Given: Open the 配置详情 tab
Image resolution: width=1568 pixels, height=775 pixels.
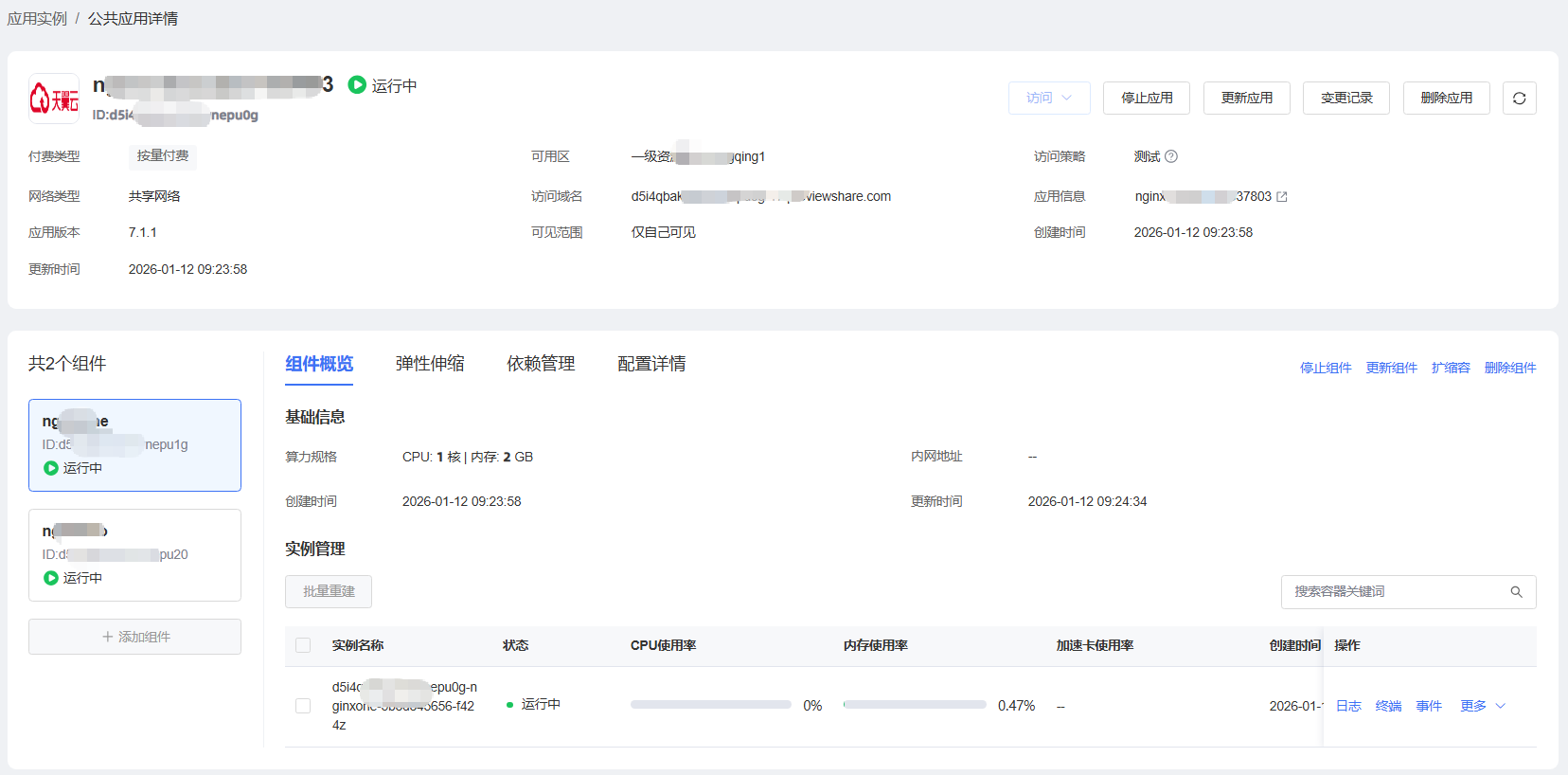Looking at the screenshot, I should coord(651,364).
